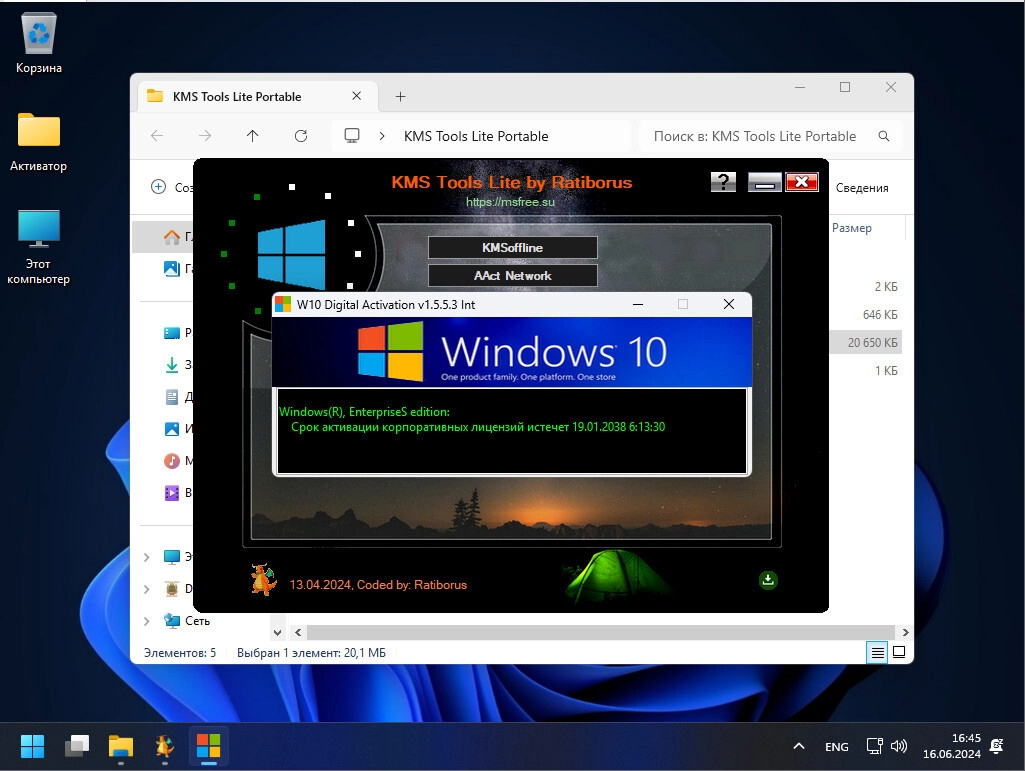
Task: Expand the address bar path chevron
Action: pyautogui.click(x=383, y=136)
